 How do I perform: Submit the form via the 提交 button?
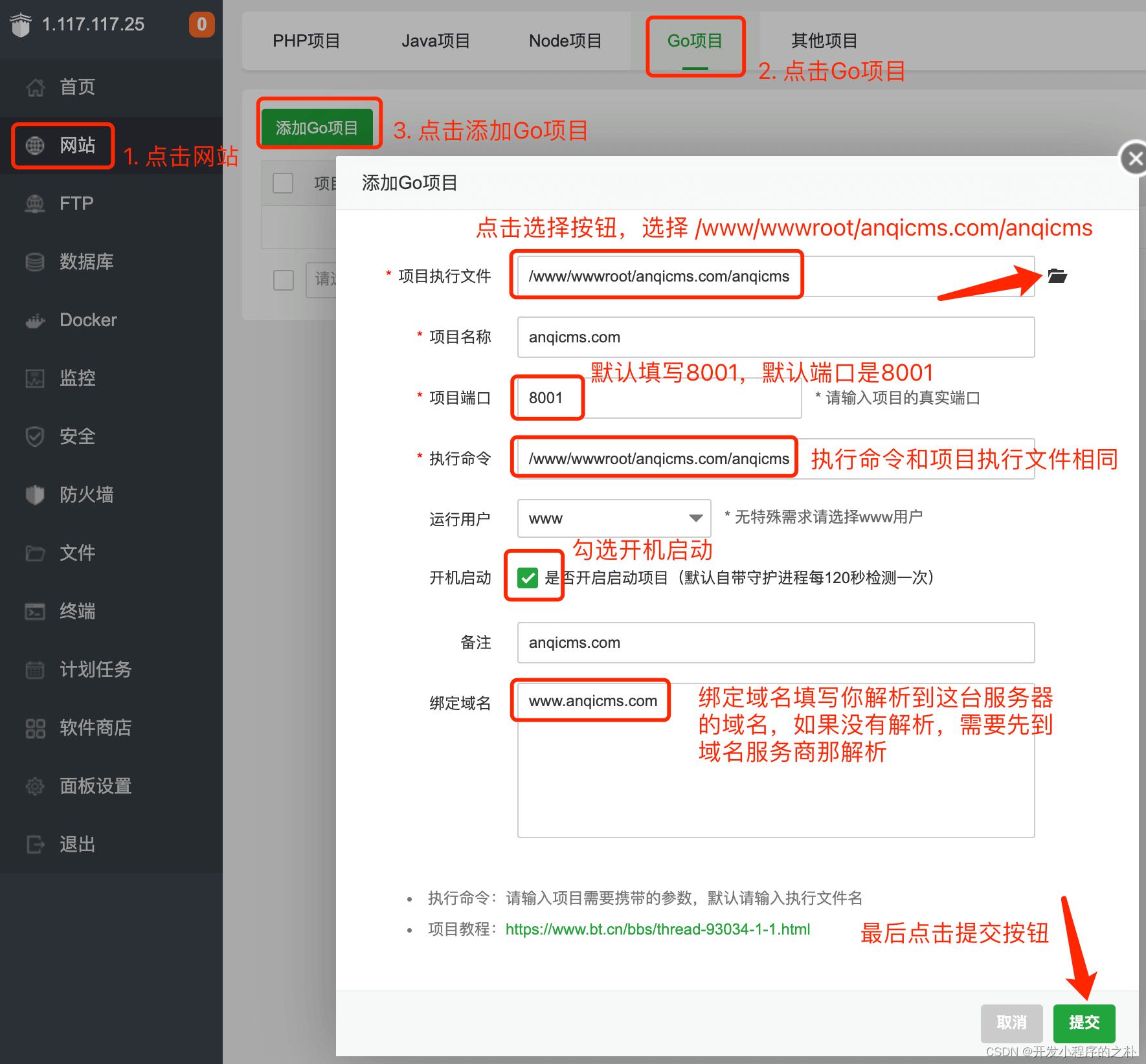pos(1083,1023)
